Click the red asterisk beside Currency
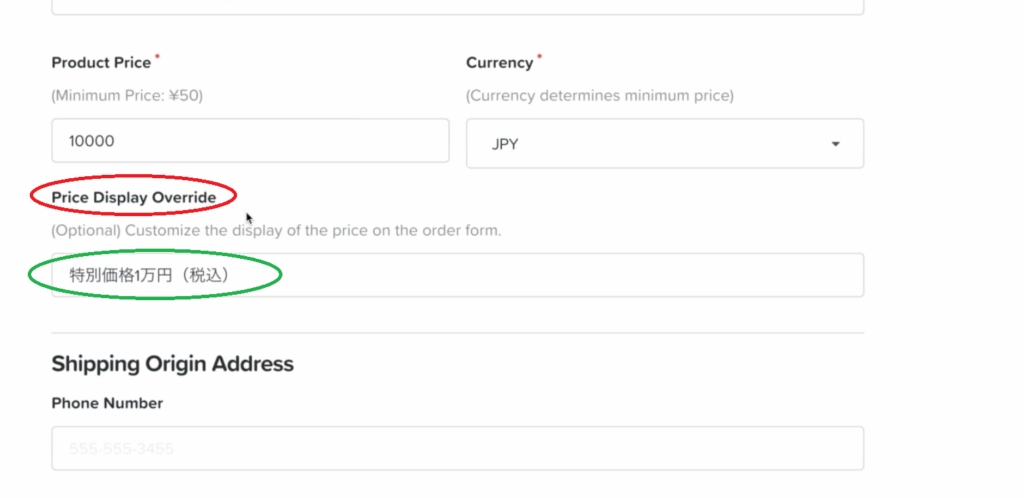The image size is (1024, 498). pos(540,58)
